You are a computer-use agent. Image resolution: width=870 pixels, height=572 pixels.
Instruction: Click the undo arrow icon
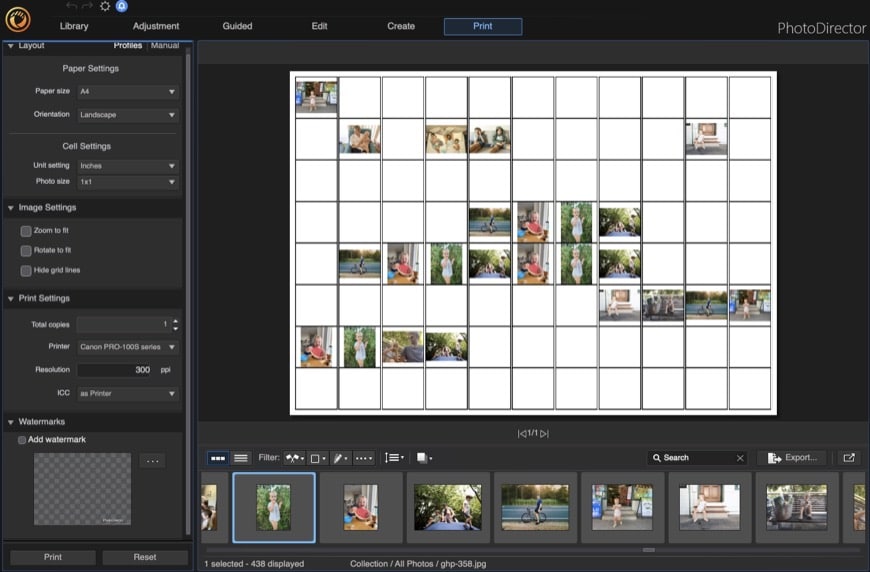pyautogui.click(x=72, y=6)
